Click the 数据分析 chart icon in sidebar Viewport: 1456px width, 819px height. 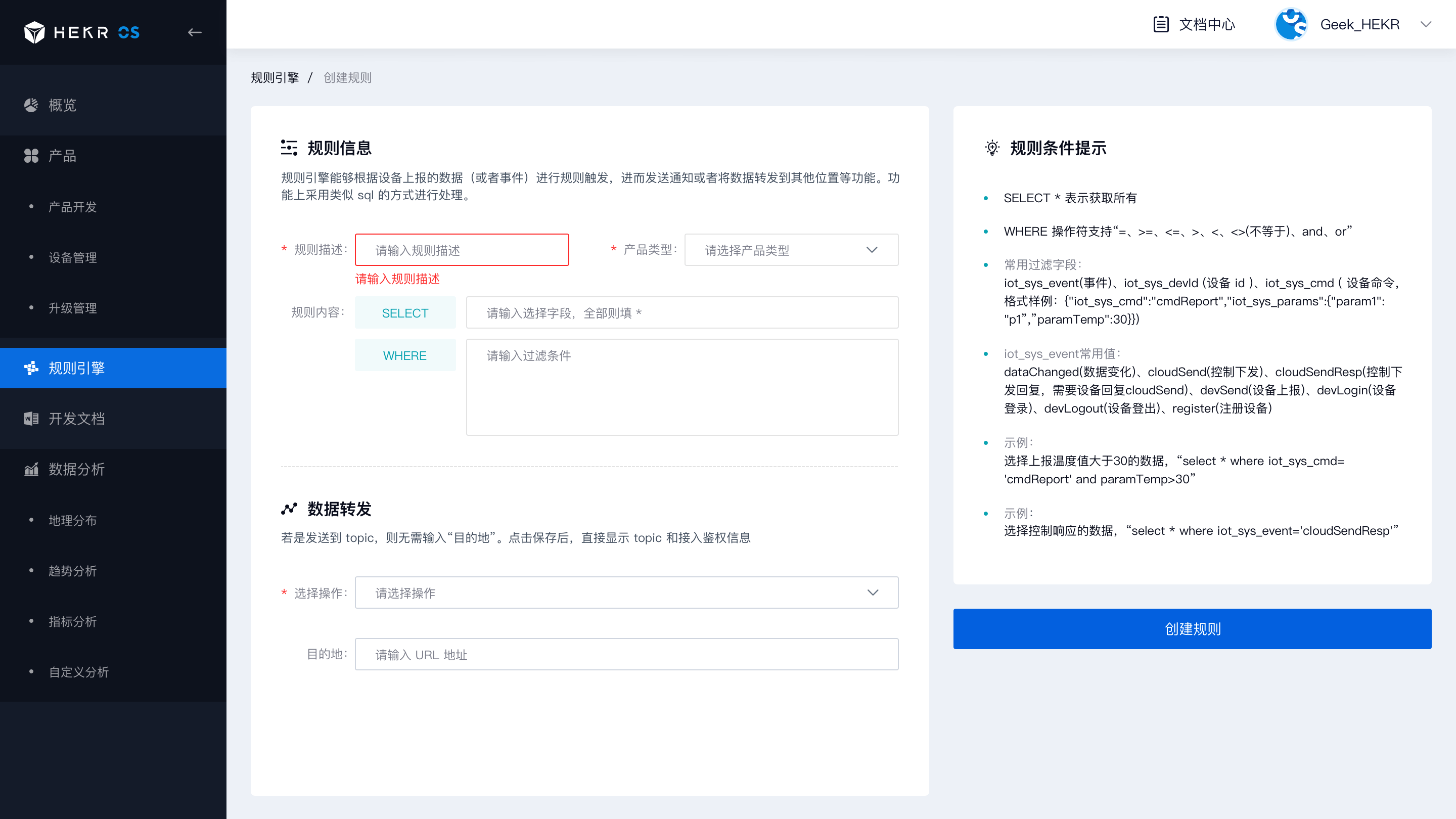31,469
